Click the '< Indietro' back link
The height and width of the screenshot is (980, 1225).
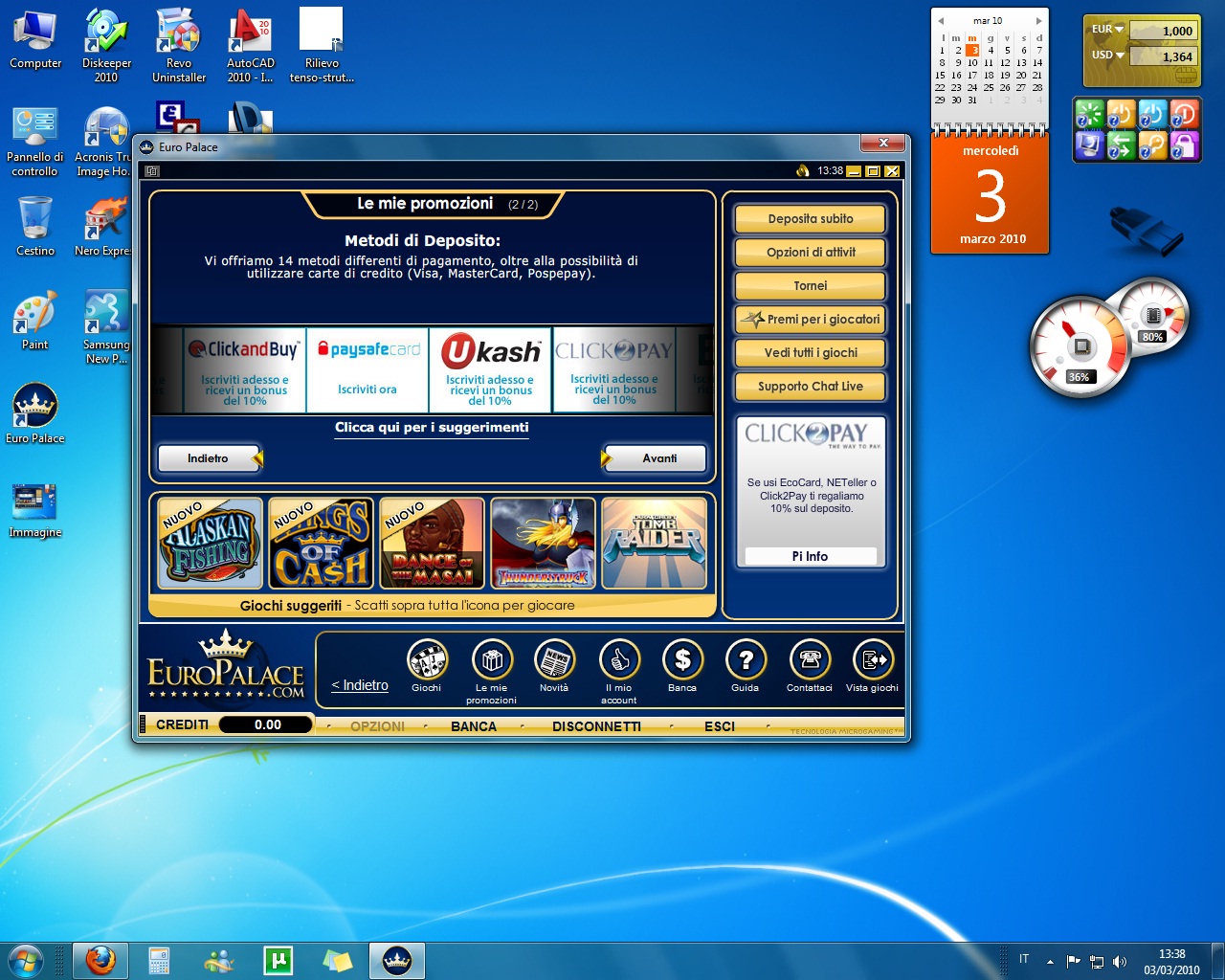pos(360,685)
